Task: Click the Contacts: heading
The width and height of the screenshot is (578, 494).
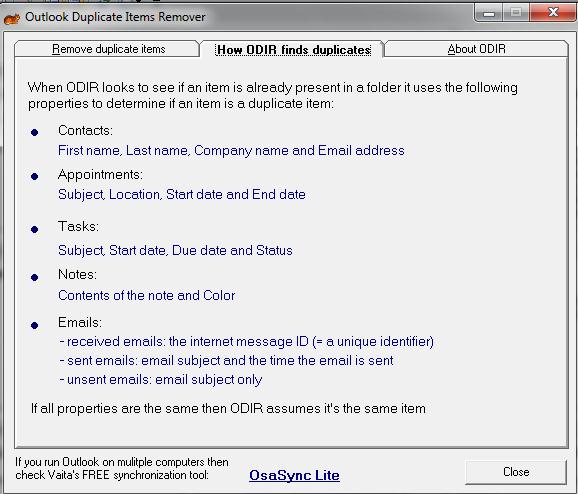Action: pyautogui.click(x=85, y=131)
